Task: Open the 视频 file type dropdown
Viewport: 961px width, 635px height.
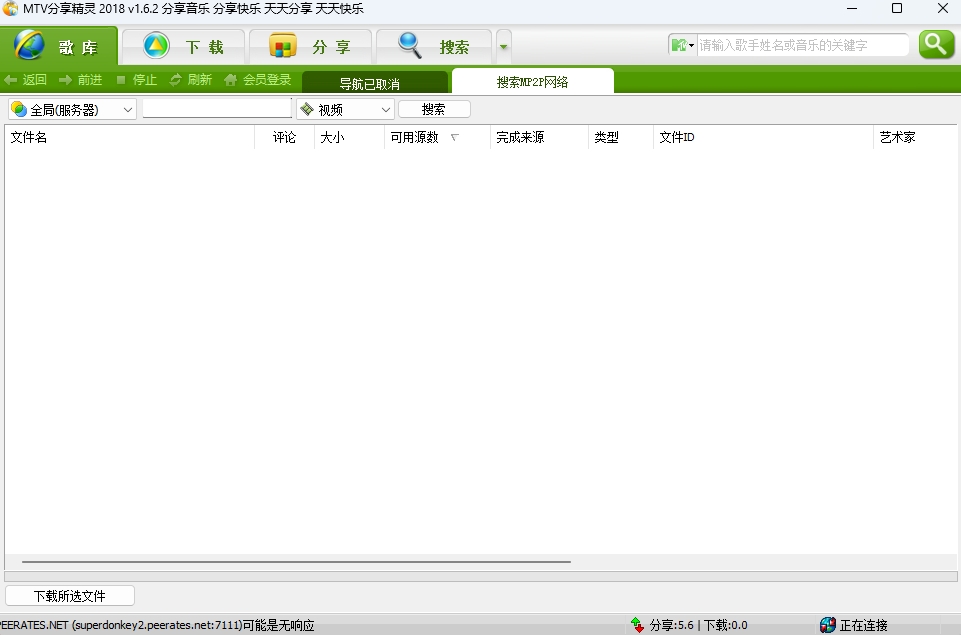Action: click(x=345, y=110)
